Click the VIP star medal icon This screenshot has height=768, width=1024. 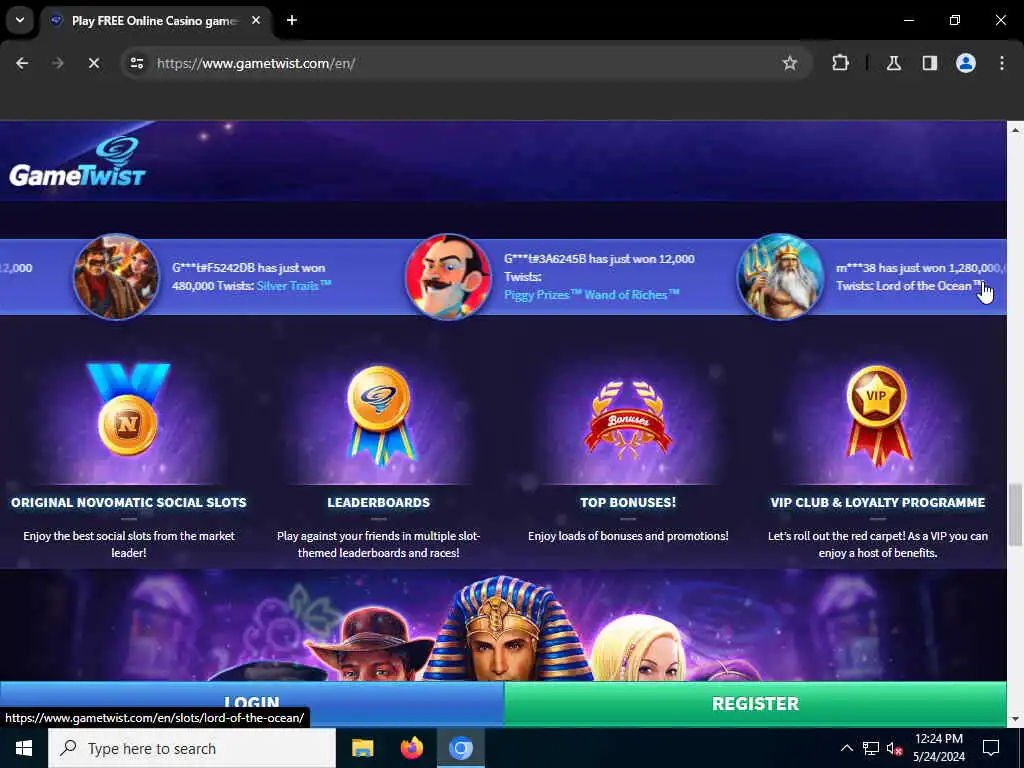[x=877, y=415]
